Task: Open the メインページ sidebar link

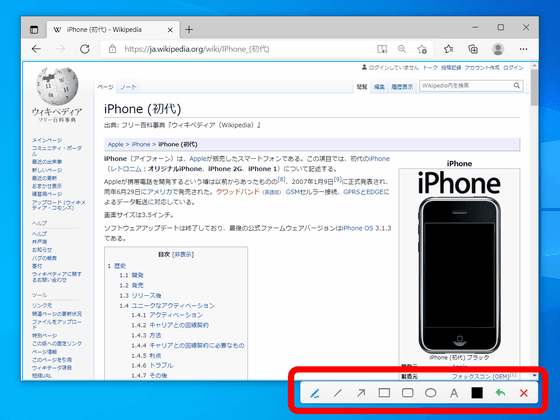Action: (x=47, y=140)
